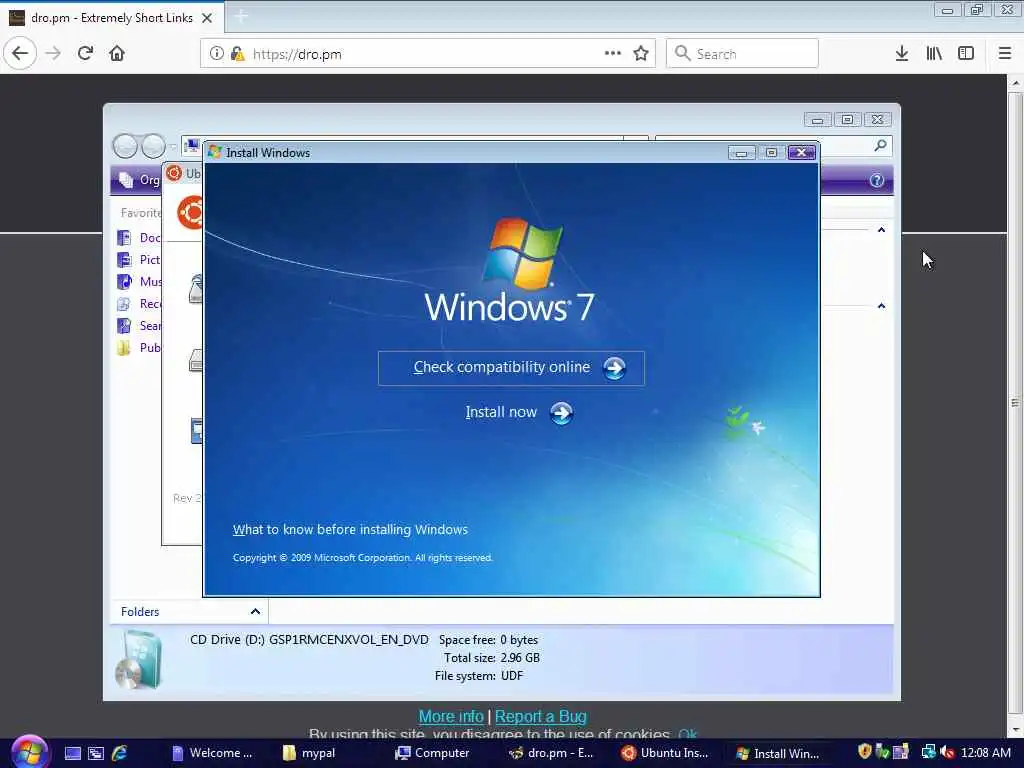1024x768 pixels.
Task: Select Searches in Explorer favorites
Action: coord(139,325)
